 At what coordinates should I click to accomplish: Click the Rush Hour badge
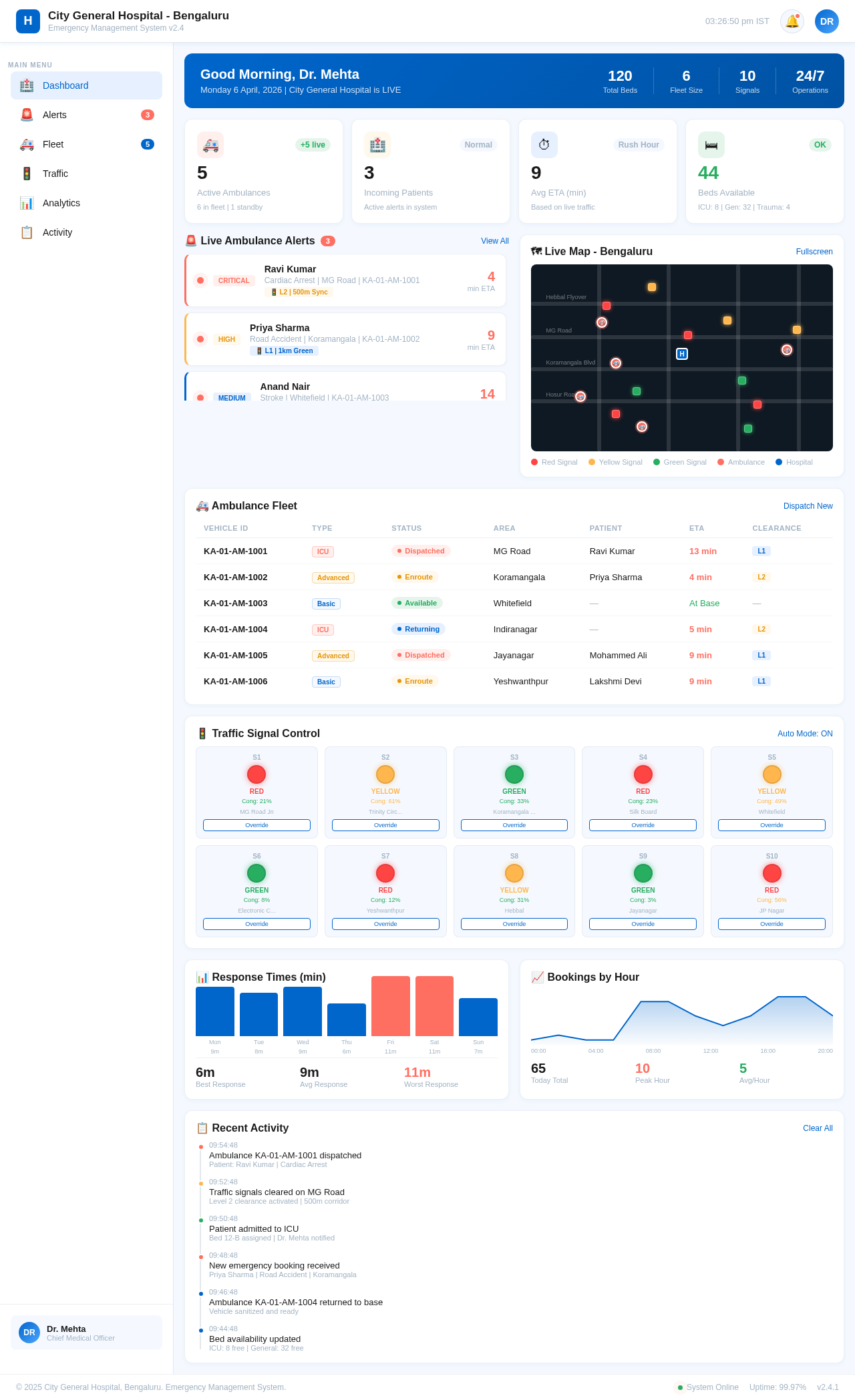[x=639, y=145]
